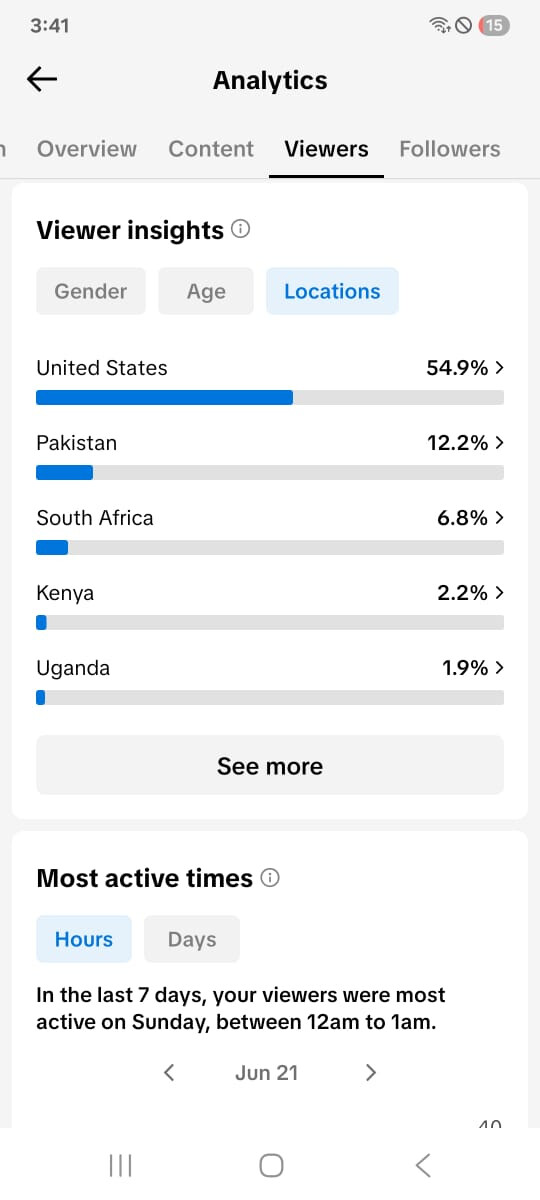Tap the back arrow next to Analytics
This screenshot has width=540, height=1200.
click(42, 80)
